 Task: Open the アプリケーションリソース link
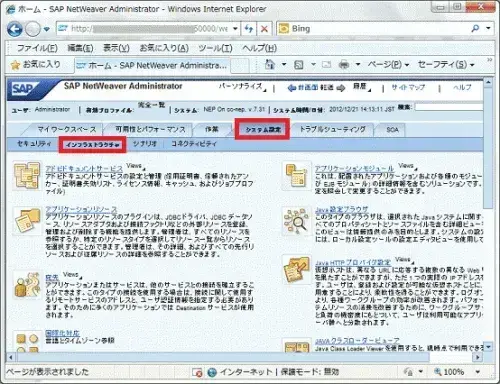[x=81, y=210]
